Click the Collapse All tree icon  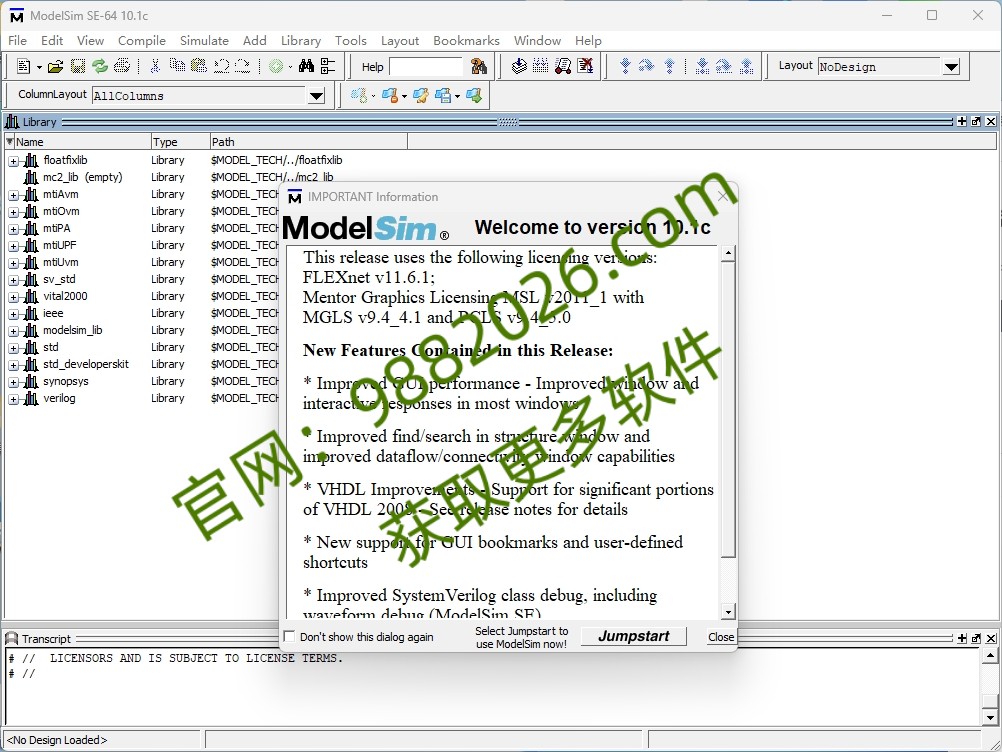tap(328, 66)
